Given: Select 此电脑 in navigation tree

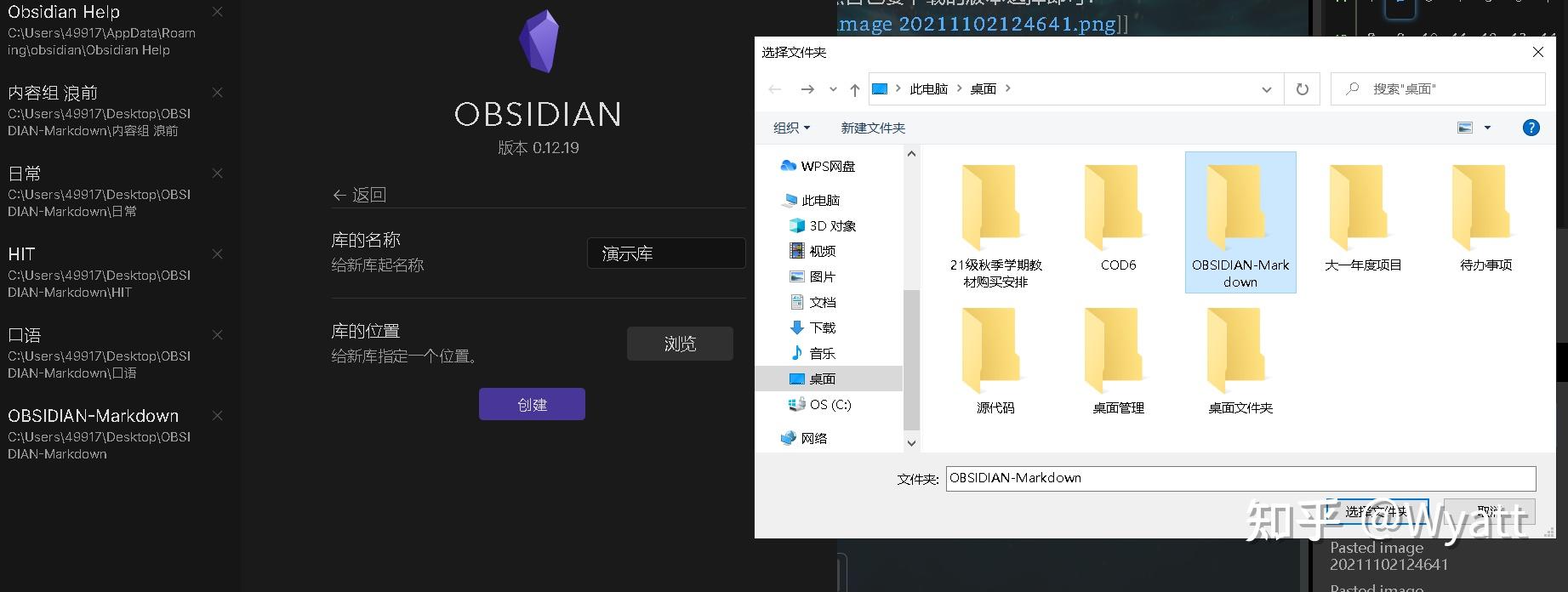Looking at the screenshot, I should 811,200.
